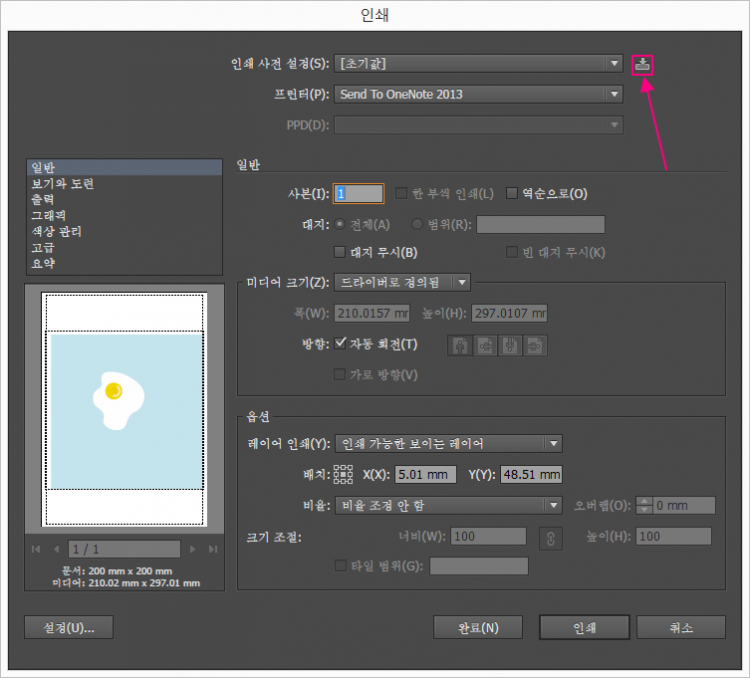Open the 레이어 인쇄(Y) dropdown
Viewport: 750px width, 678px height.
coord(448,444)
